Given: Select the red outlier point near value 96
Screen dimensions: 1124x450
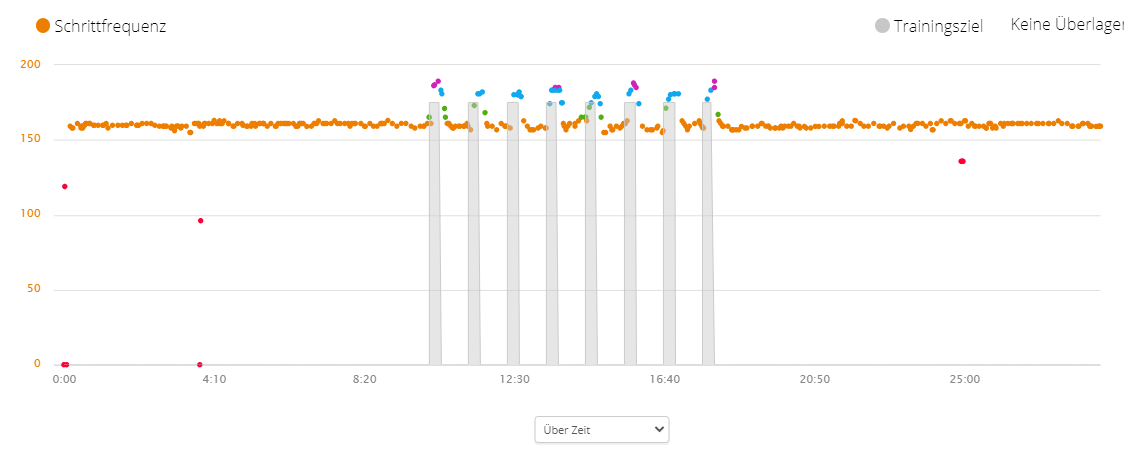Looking at the screenshot, I should (x=200, y=221).
